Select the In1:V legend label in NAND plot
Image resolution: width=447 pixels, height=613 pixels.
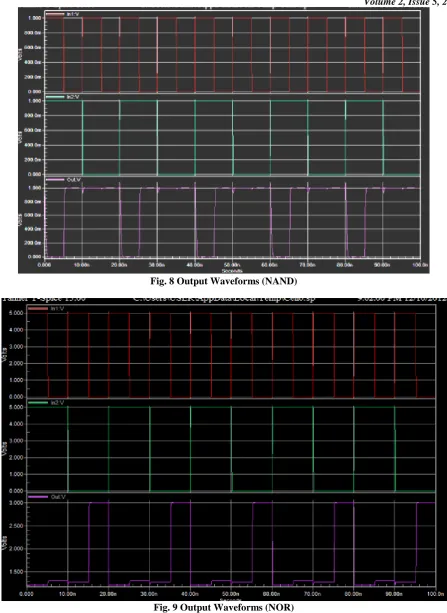[x=72, y=14]
